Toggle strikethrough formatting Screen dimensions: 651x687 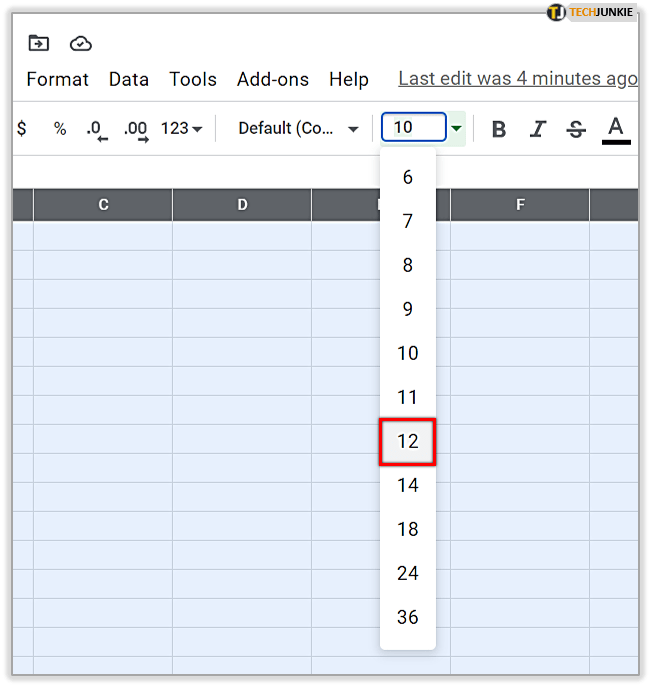pyautogui.click(x=576, y=129)
